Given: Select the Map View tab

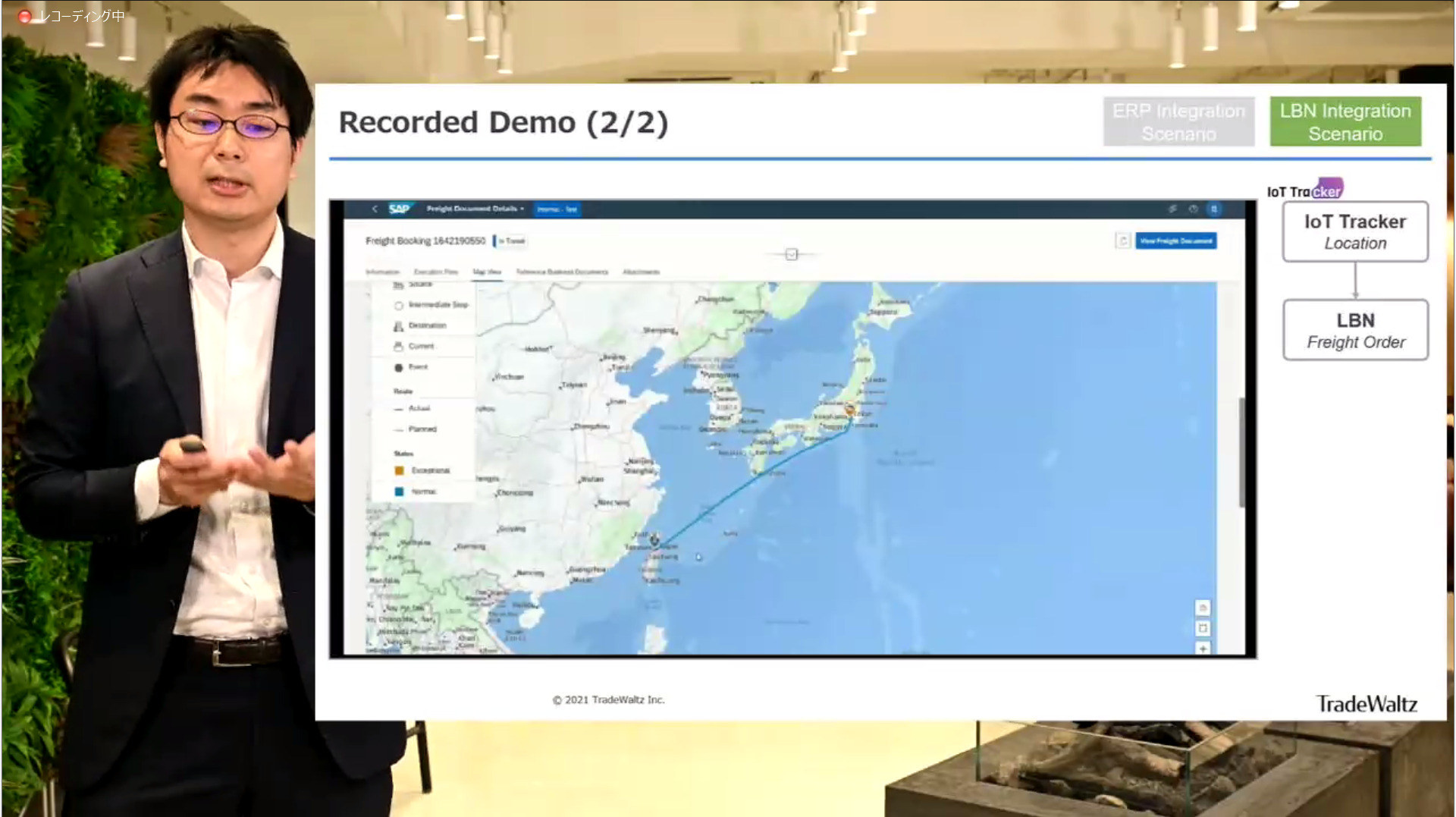Looking at the screenshot, I should tap(487, 272).
